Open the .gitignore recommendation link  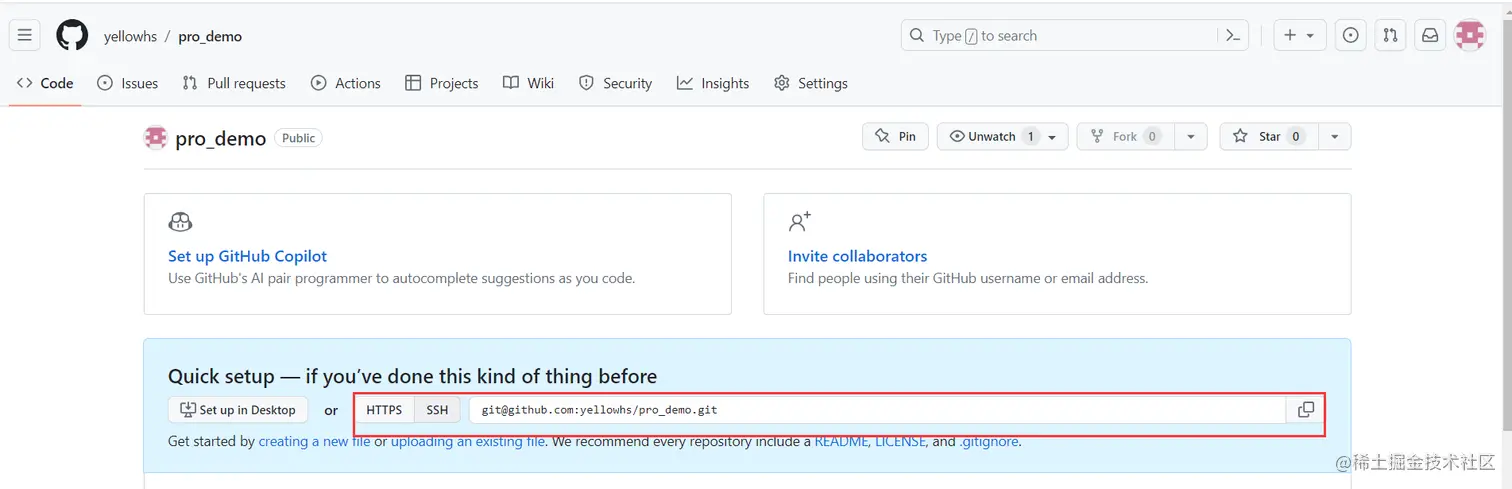click(989, 441)
